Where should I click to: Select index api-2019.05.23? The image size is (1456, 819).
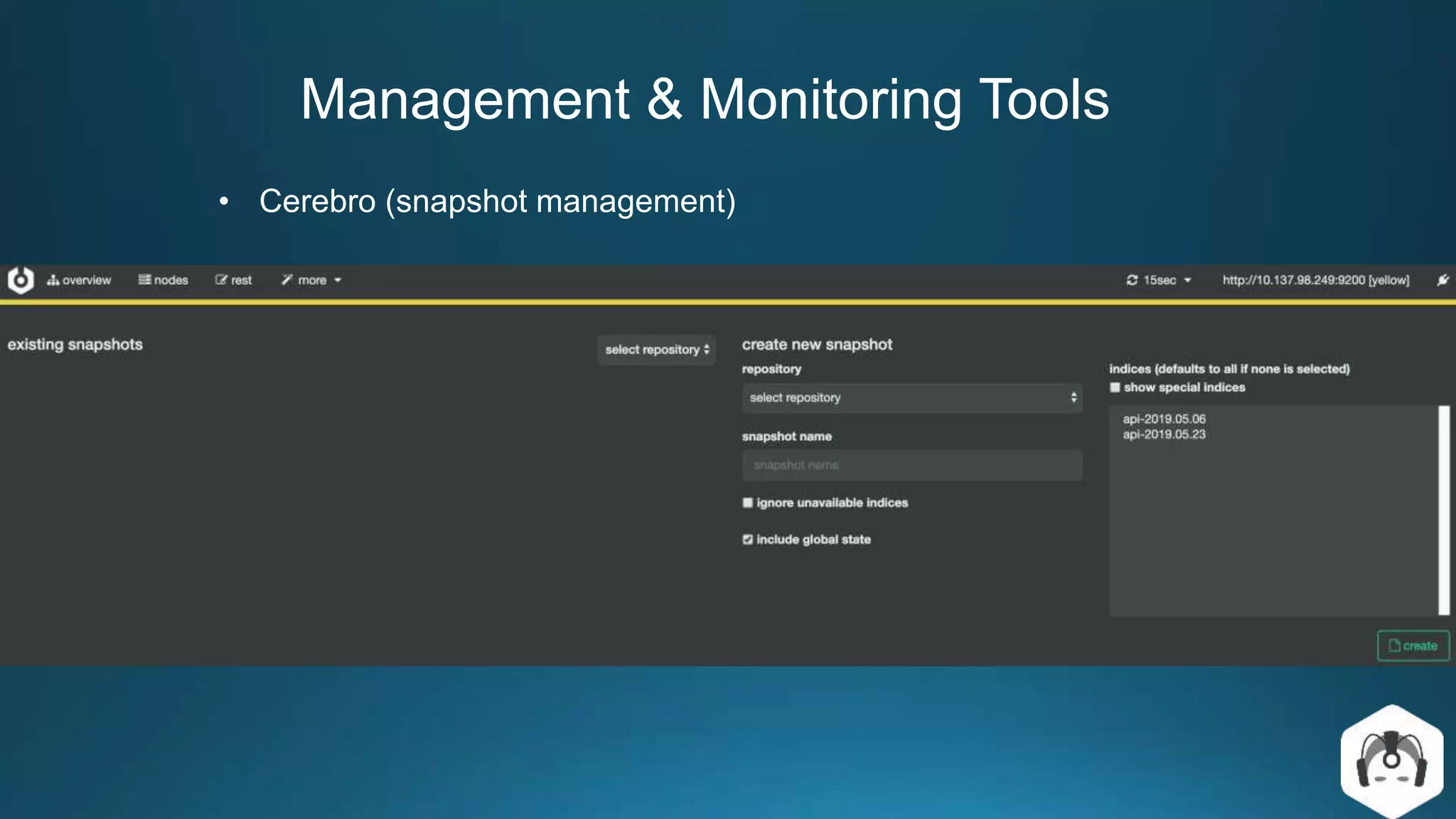point(1164,434)
